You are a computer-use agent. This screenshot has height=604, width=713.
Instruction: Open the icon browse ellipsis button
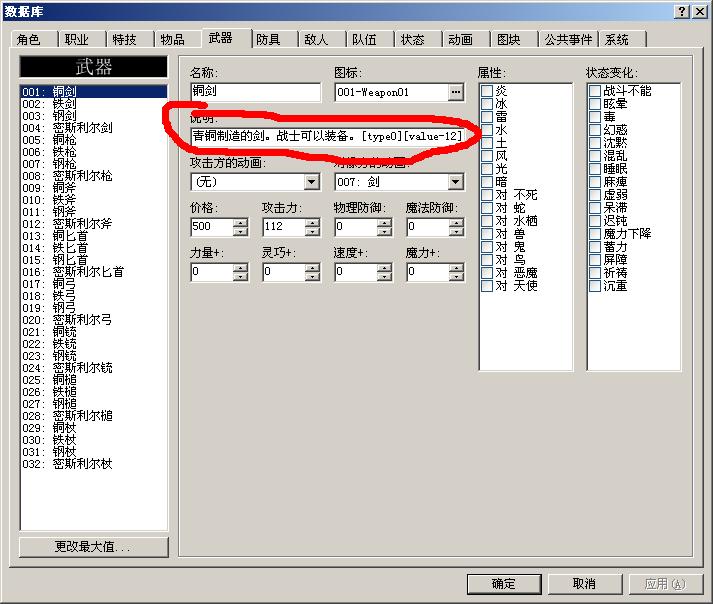tap(455, 92)
